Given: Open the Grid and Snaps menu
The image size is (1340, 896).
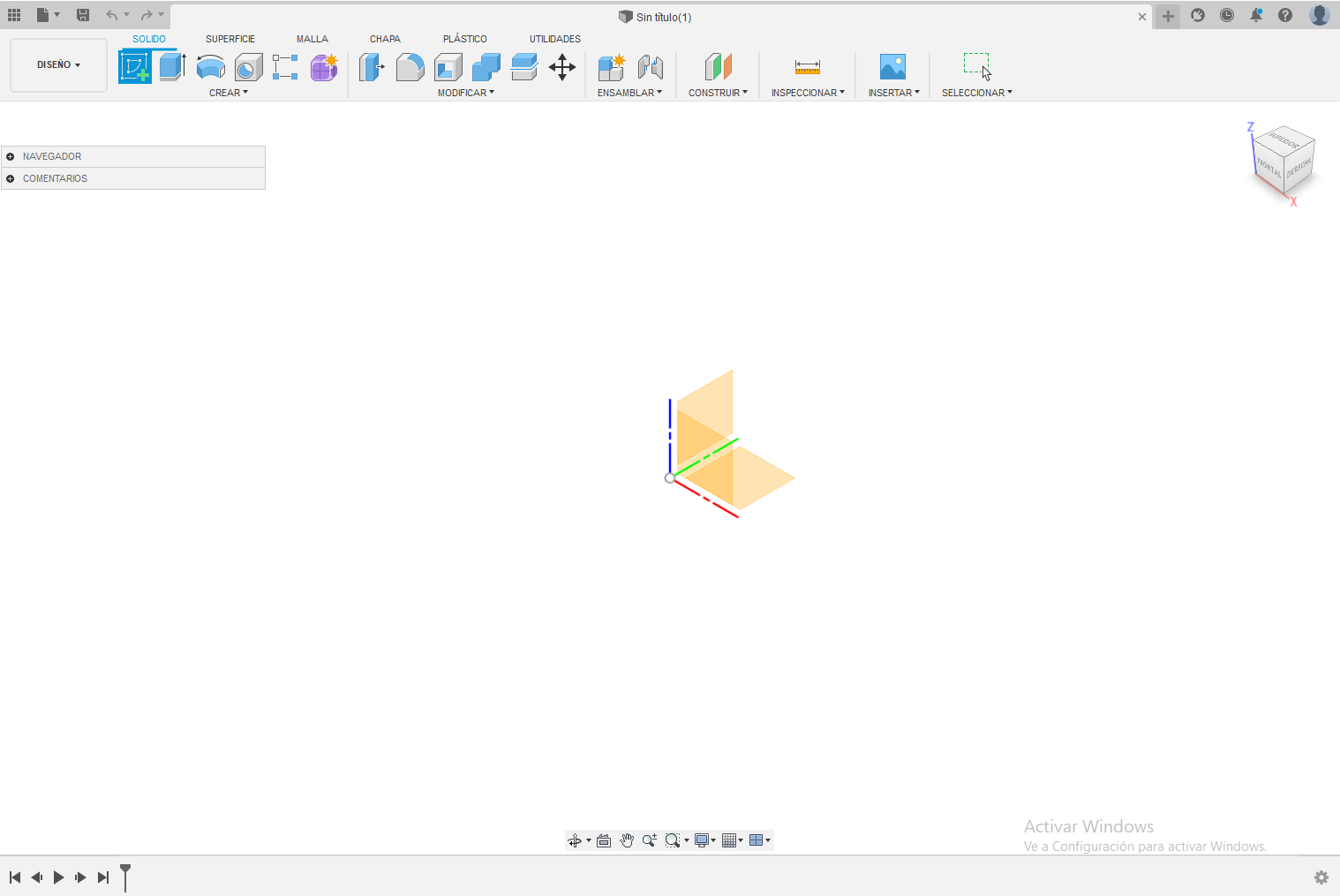Looking at the screenshot, I should tap(733, 840).
